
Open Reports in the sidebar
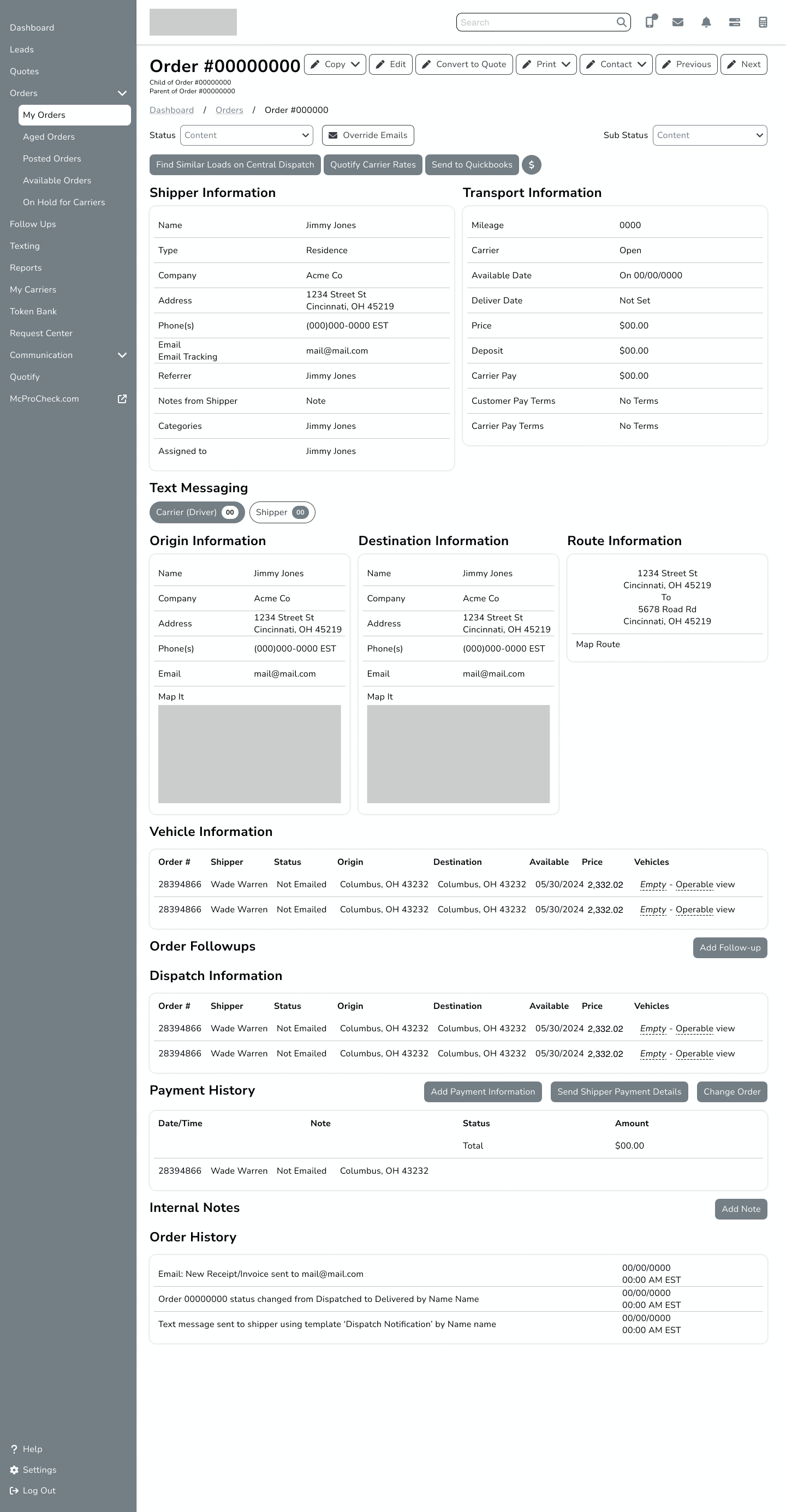tap(26, 268)
